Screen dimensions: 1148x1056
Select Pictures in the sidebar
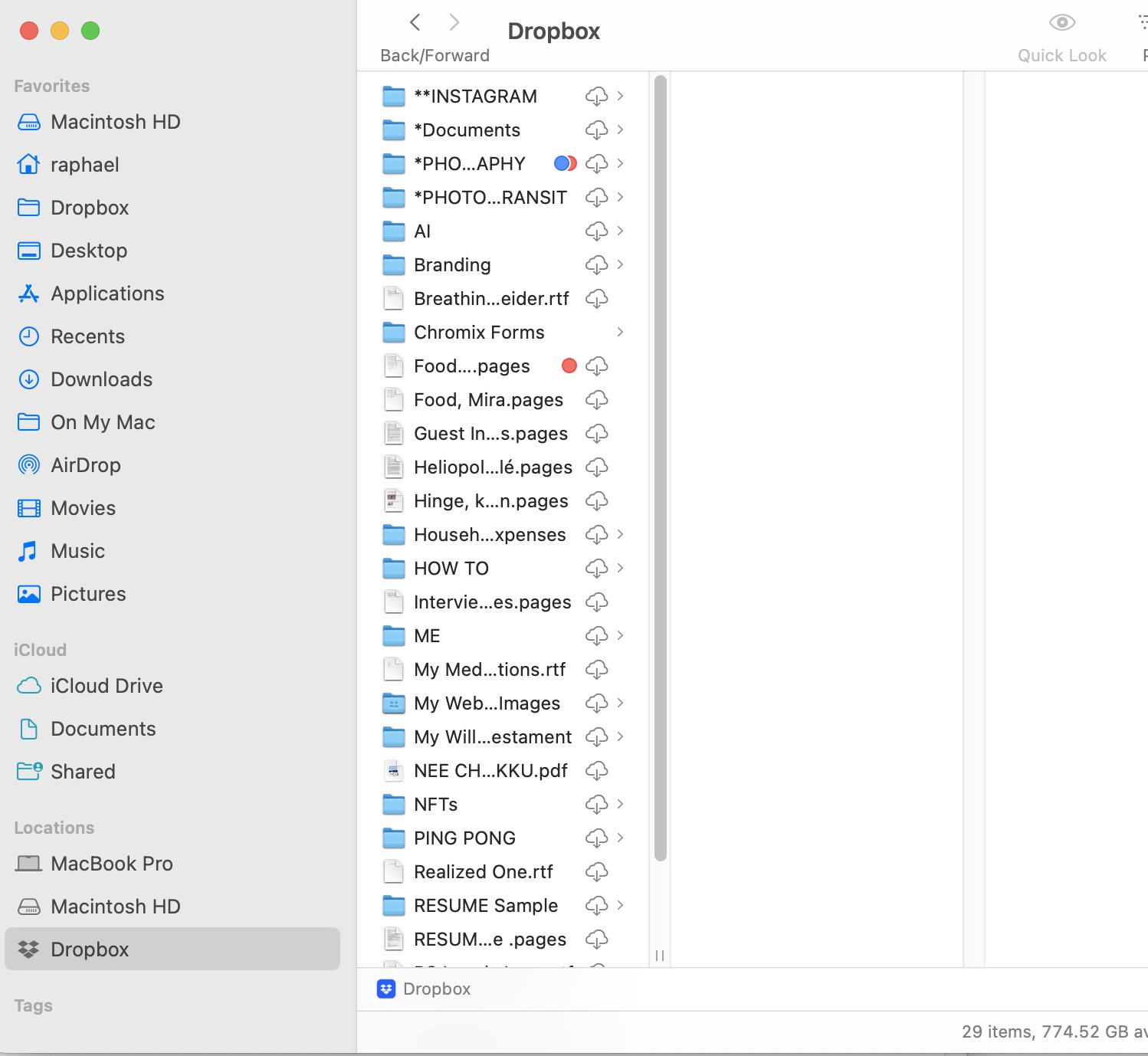pos(172,594)
